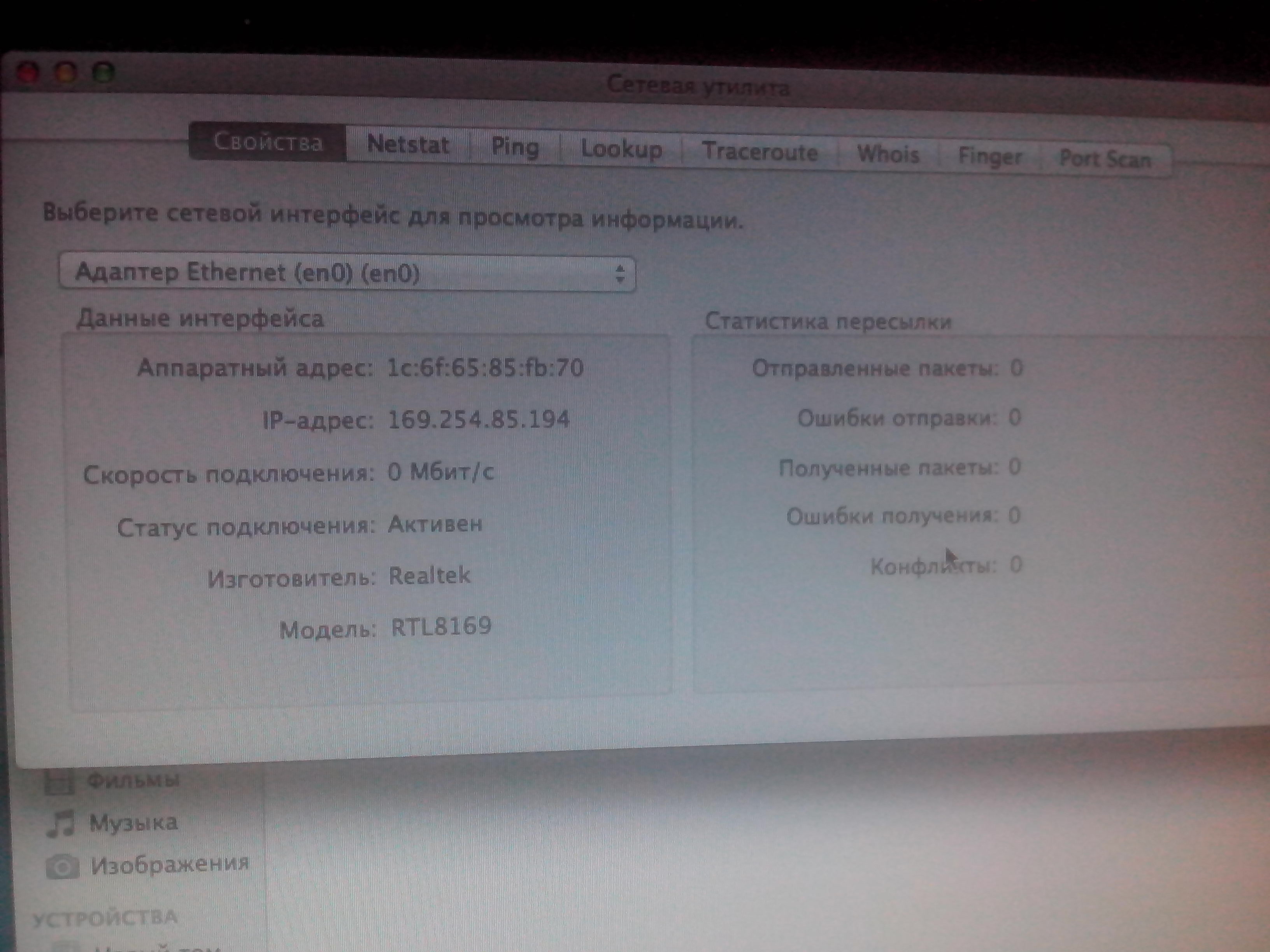Image resolution: width=1270 pixels, height=952 pixels.
Task: Click the Изображения camera icon
Action: click(62, 866)
